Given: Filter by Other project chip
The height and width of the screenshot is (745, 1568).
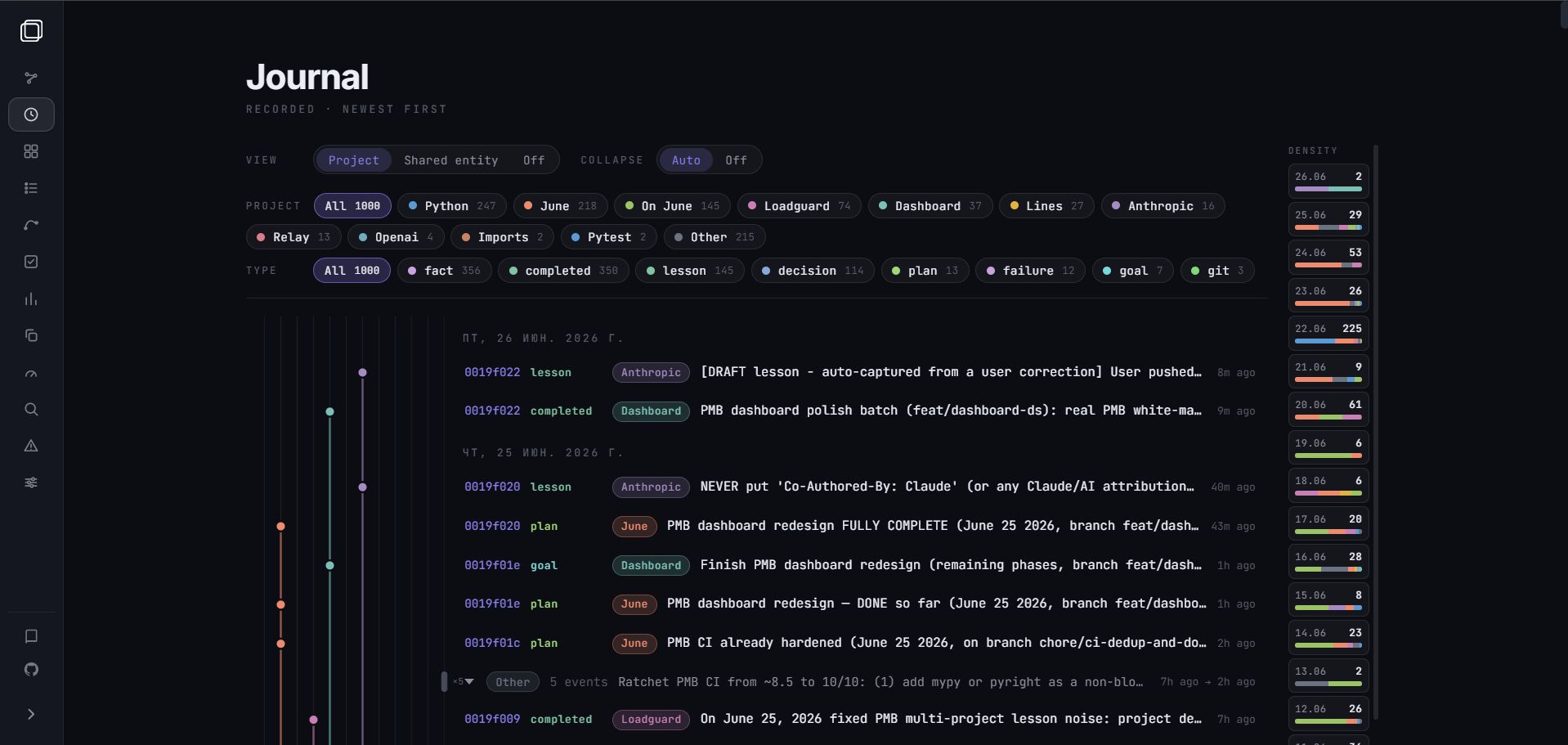Looking at the screenshot, I should 715,237.
